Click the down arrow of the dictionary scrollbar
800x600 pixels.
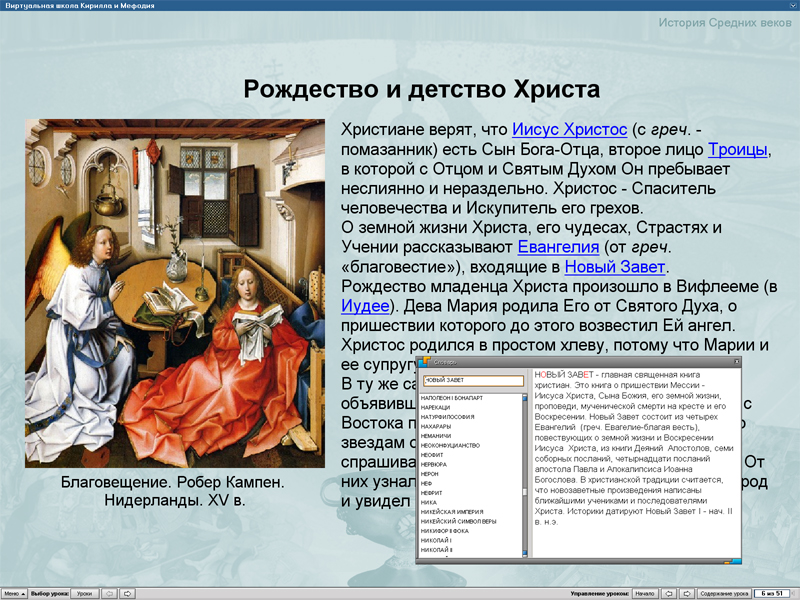526,552
